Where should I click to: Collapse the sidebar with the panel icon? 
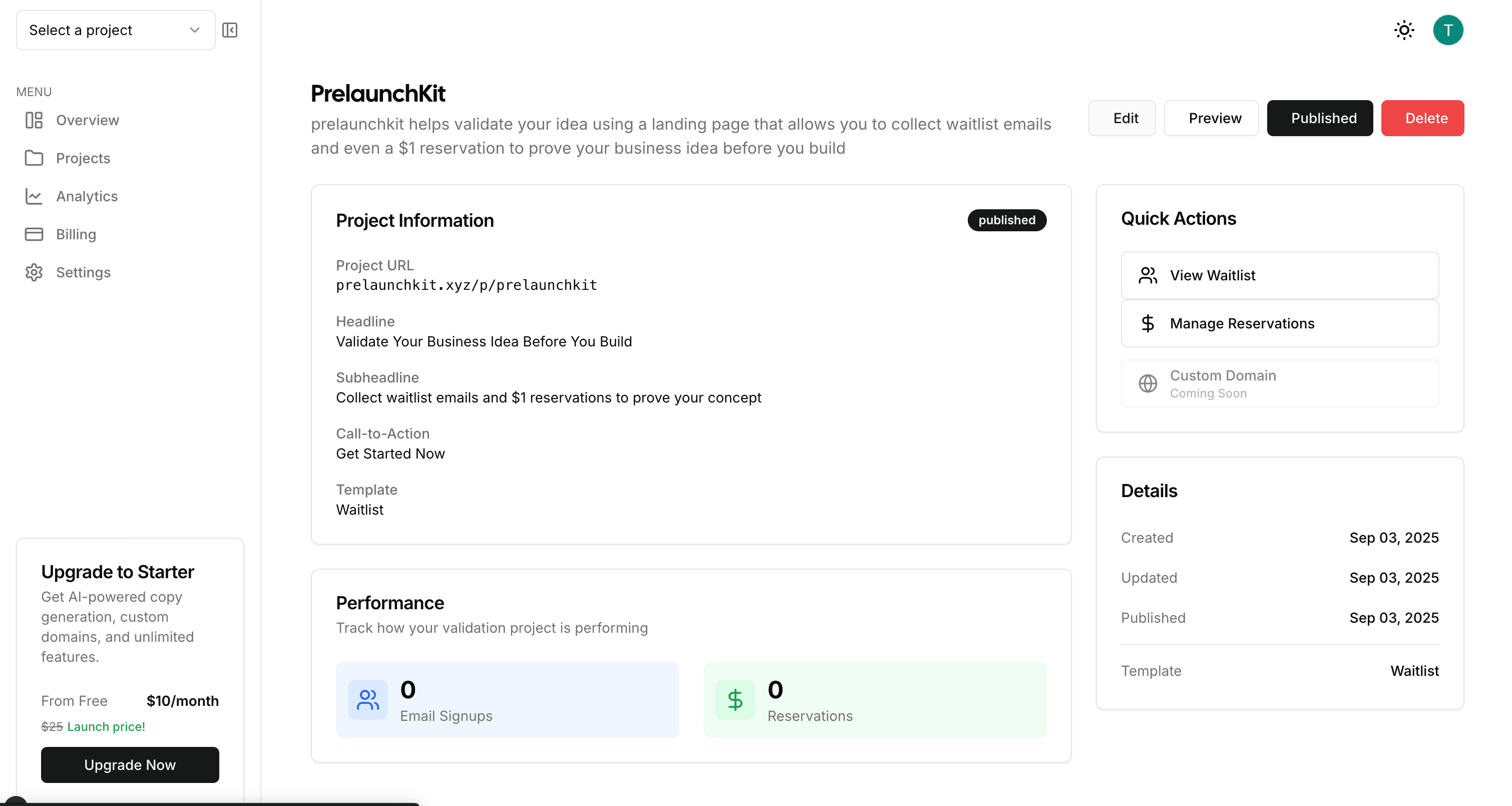[229, 30]
